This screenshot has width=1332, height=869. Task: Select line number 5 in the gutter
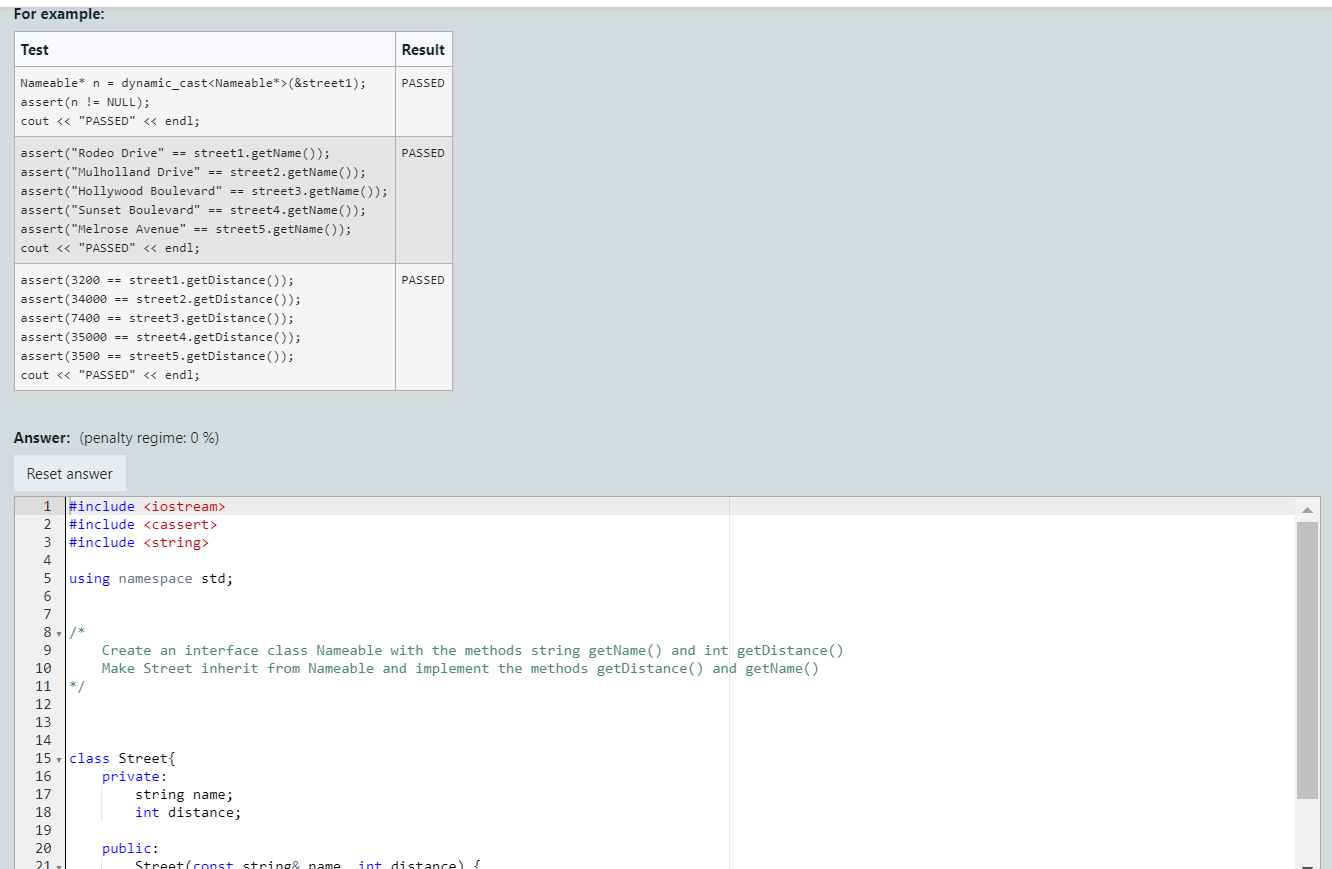tap(47, 578)
